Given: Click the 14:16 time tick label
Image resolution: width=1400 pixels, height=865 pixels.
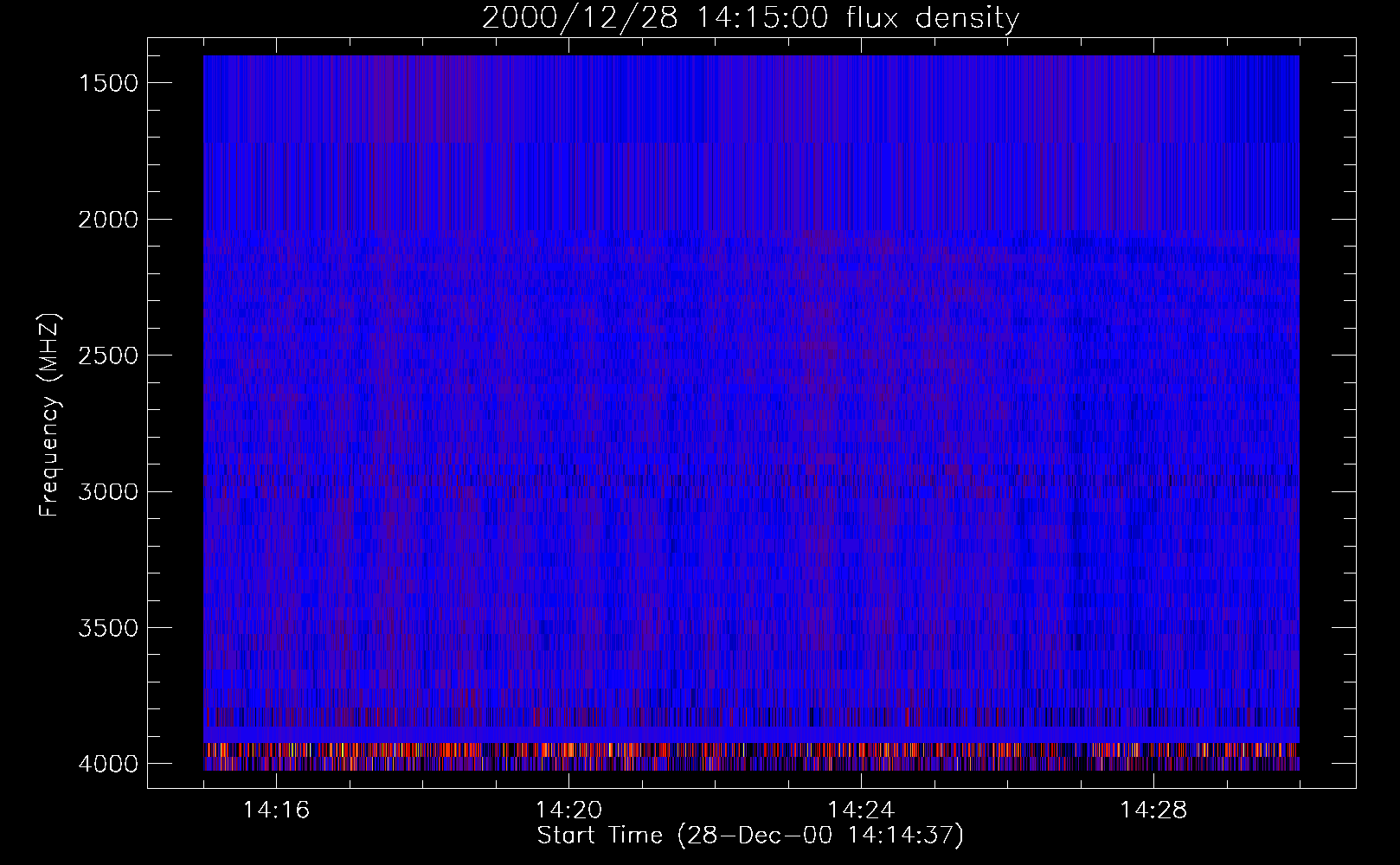Looking at the screenshot, I should (x=276, y=811).
